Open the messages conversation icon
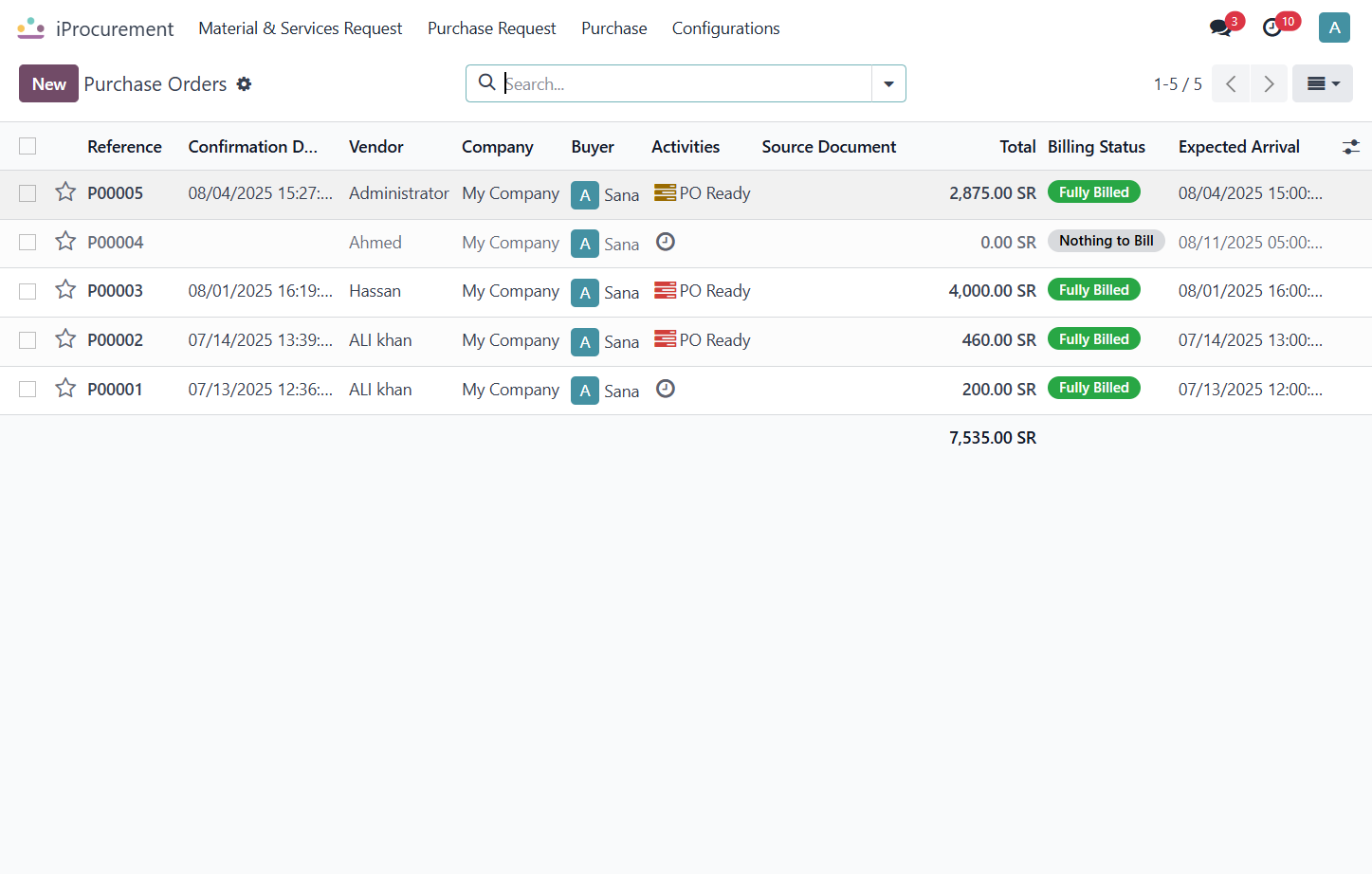This screenshot has width=1372, height=874. [1220, 28]
